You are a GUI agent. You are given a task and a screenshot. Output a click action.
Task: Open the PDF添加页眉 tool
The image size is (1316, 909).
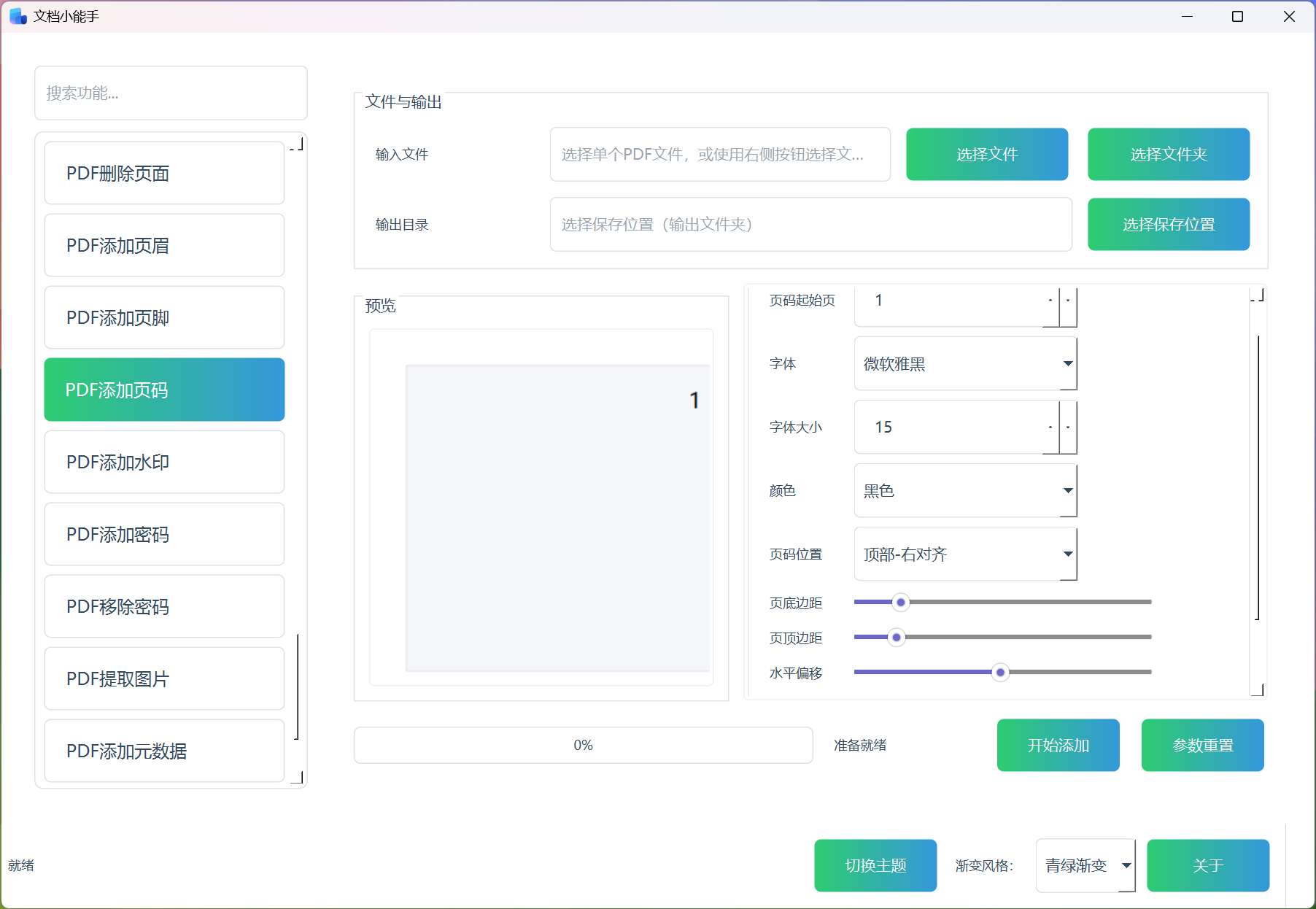pyautogui.click(x=163, y=245)
